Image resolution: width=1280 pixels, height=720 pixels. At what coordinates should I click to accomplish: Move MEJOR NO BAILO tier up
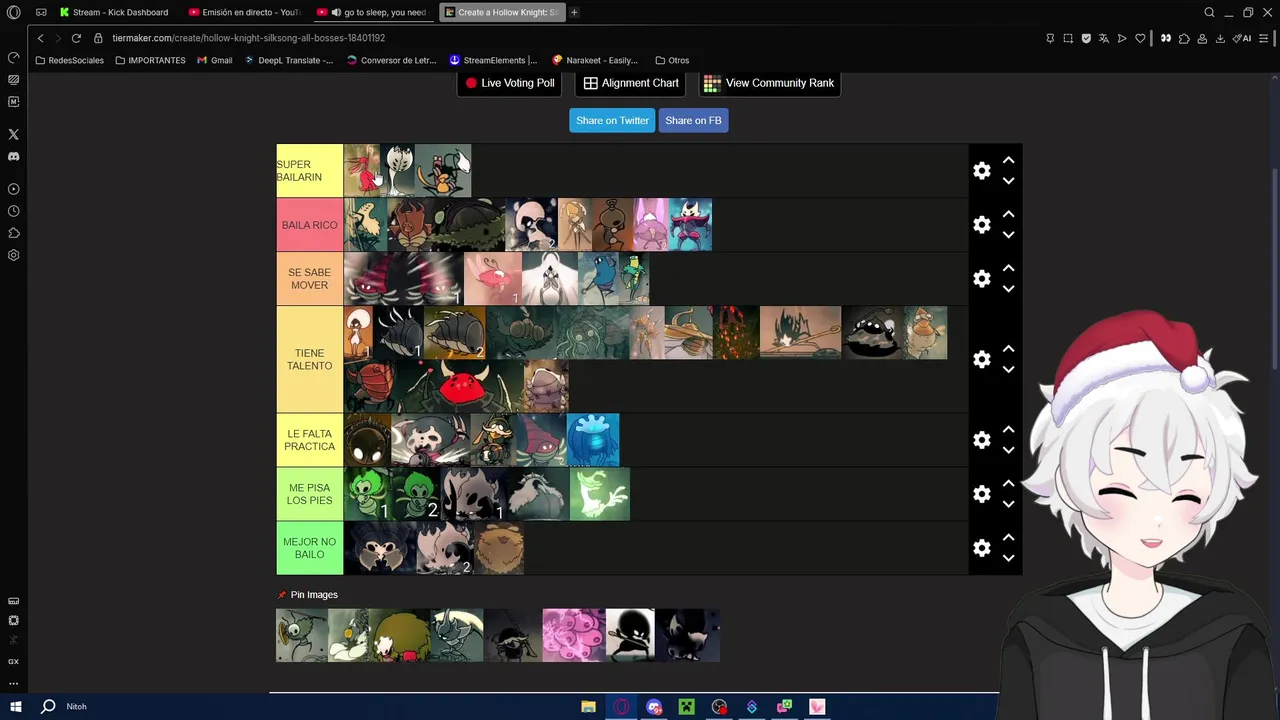point(1008,537)
